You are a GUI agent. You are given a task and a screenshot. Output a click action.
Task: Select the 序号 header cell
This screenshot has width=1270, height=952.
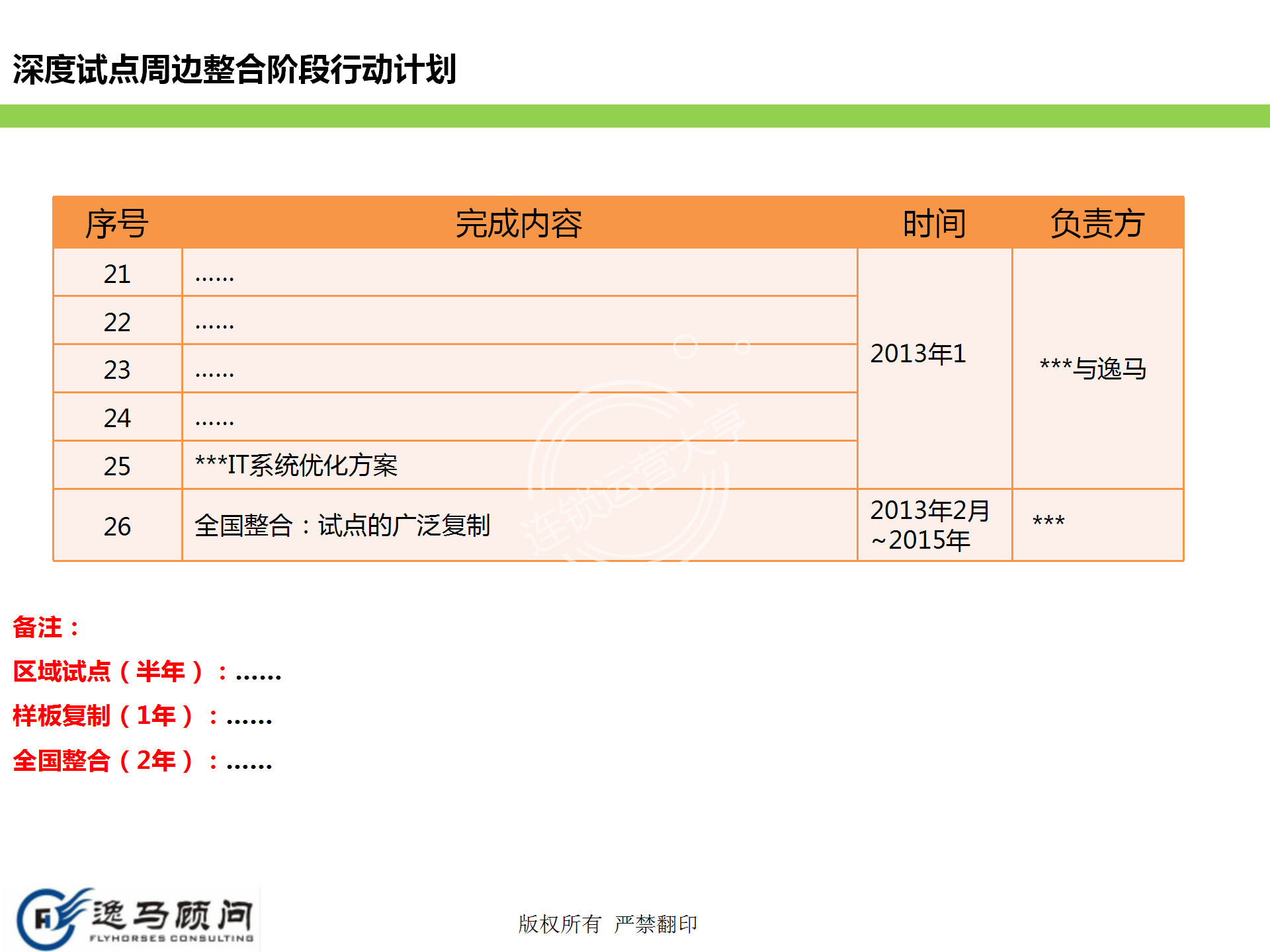(x=117, y=223)
